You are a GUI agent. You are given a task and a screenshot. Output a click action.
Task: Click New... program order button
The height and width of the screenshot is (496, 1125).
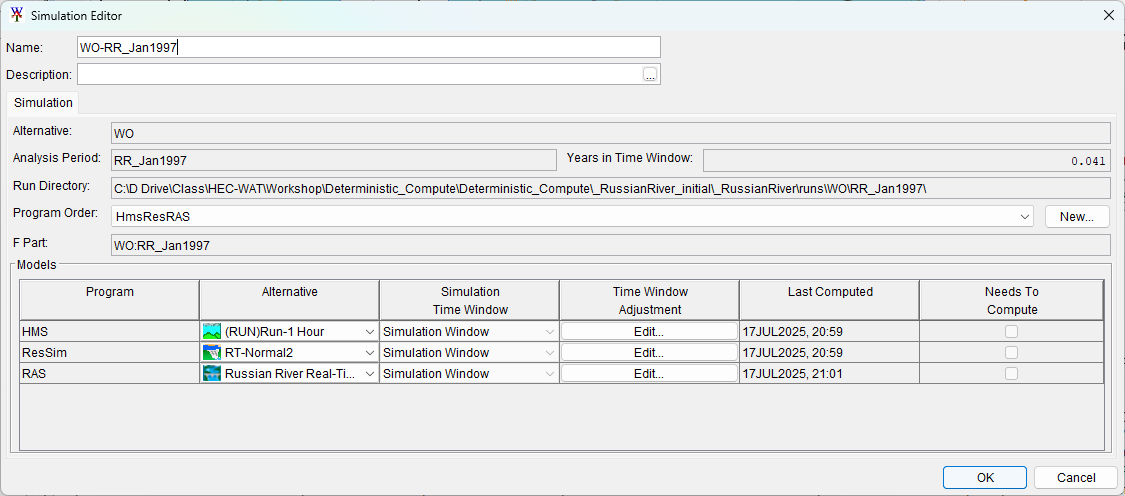click(1077, 217)
